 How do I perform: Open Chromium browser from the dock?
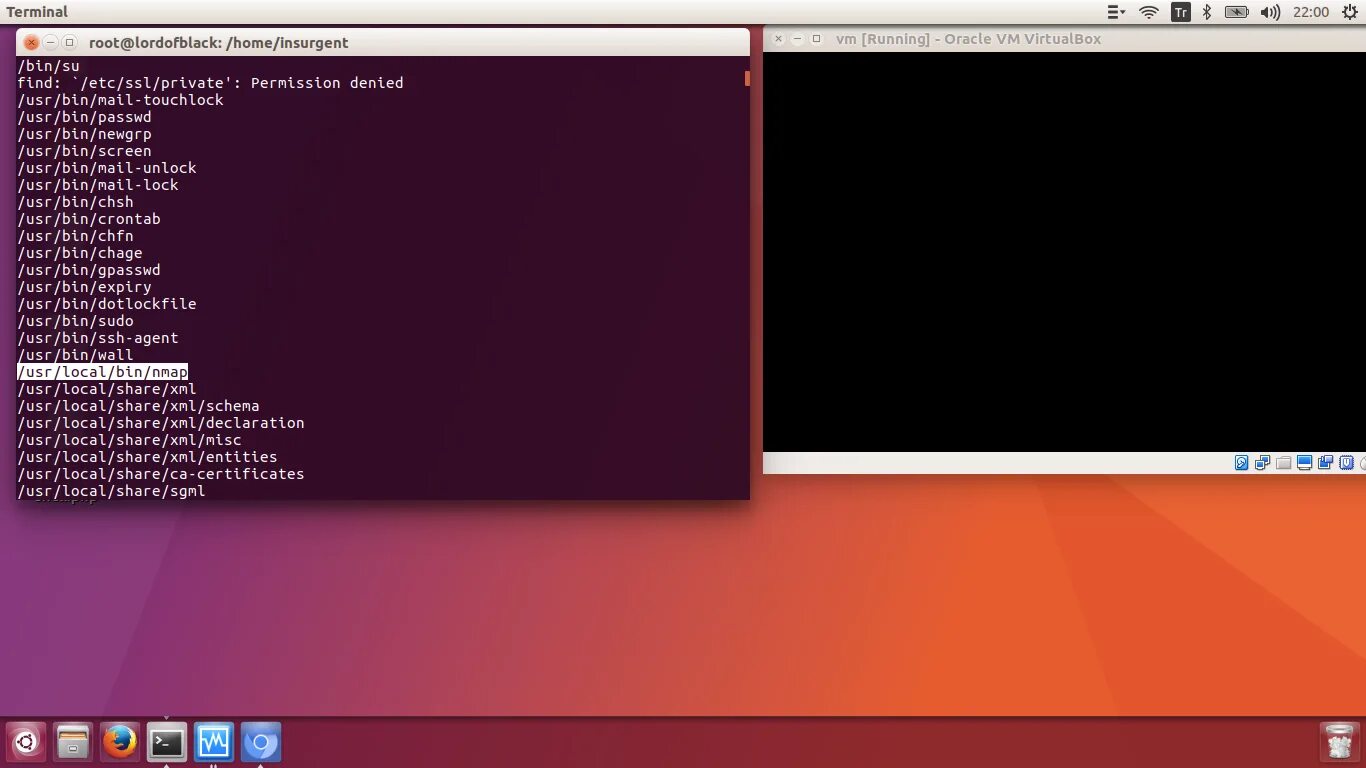[x=261, y=742]
